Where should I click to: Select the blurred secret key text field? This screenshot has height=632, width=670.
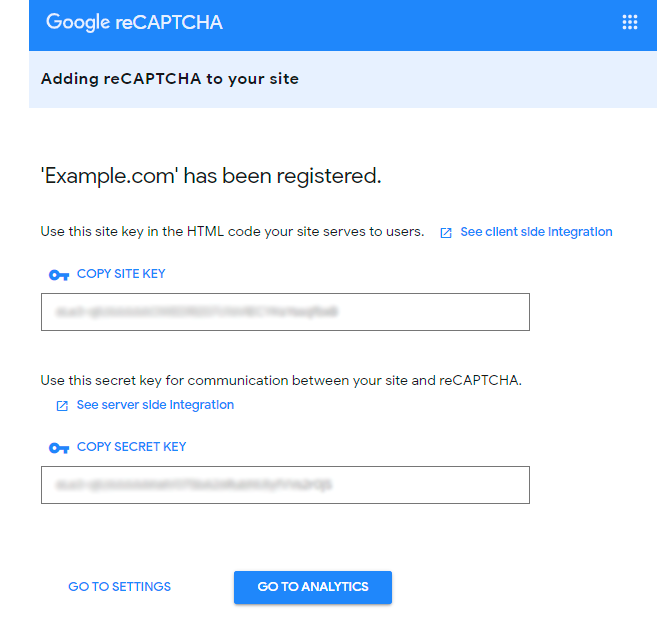tap(285, 485)
